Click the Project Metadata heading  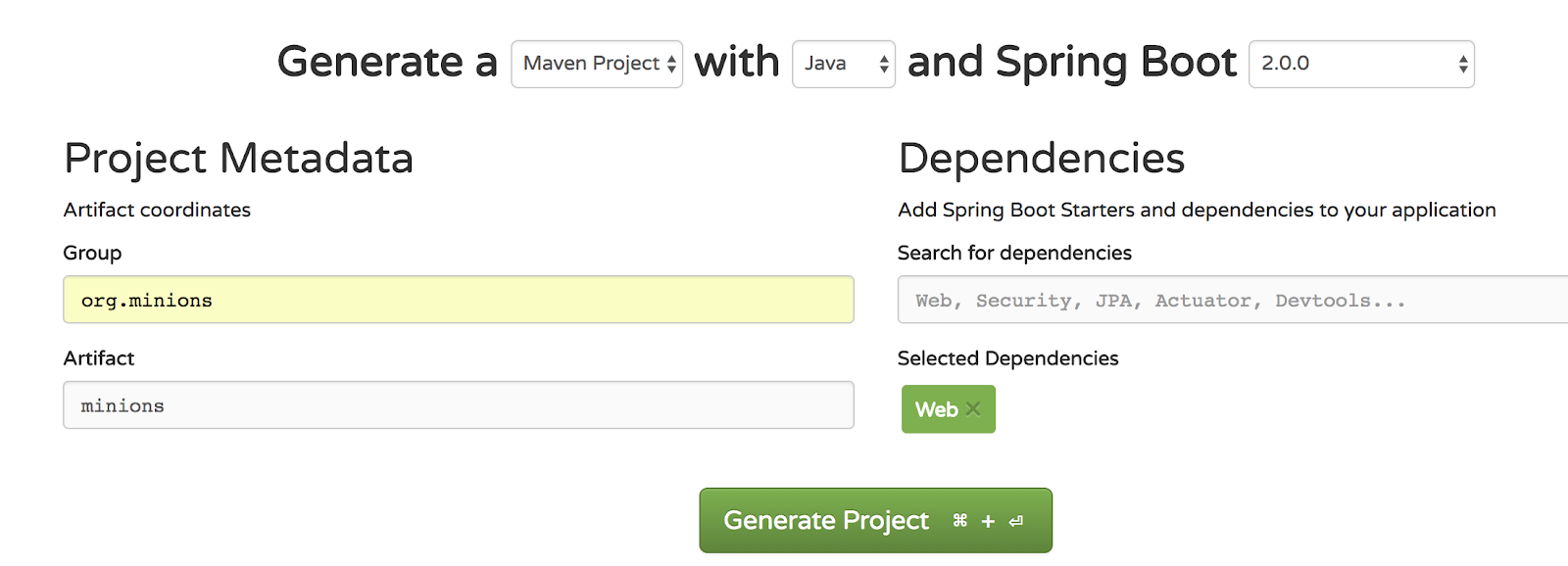coord(238,159)
